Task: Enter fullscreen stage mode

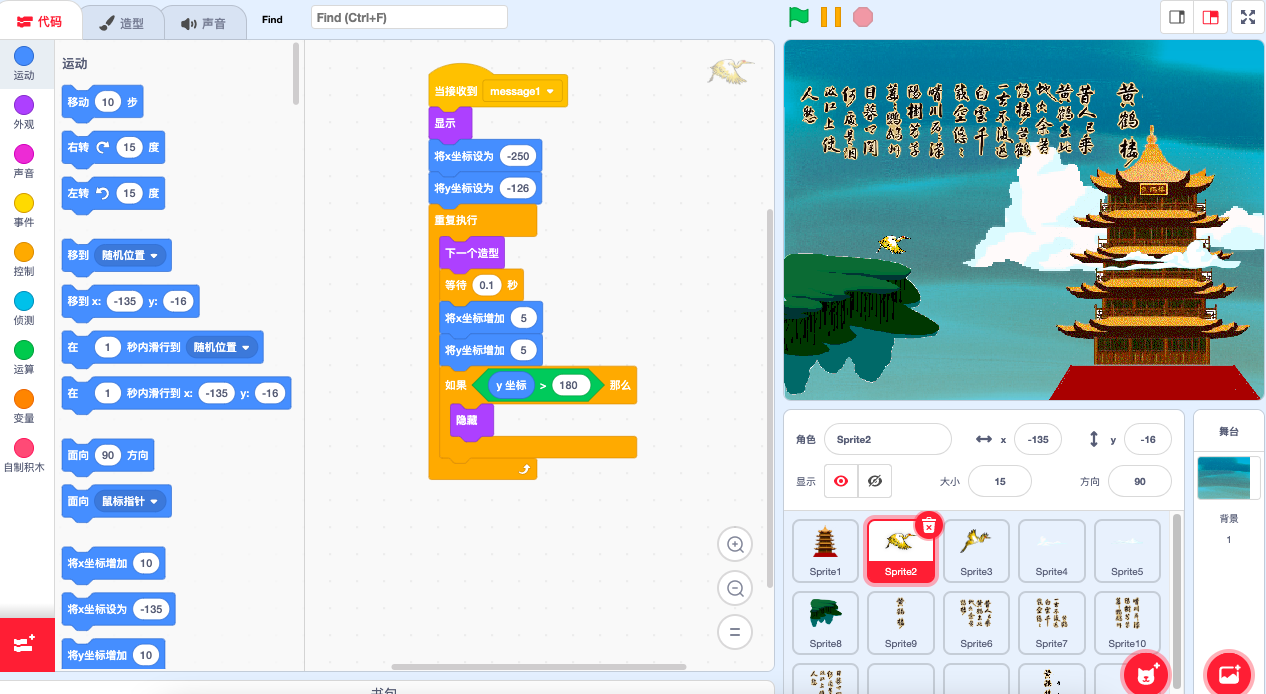Action: point(1247,17)
